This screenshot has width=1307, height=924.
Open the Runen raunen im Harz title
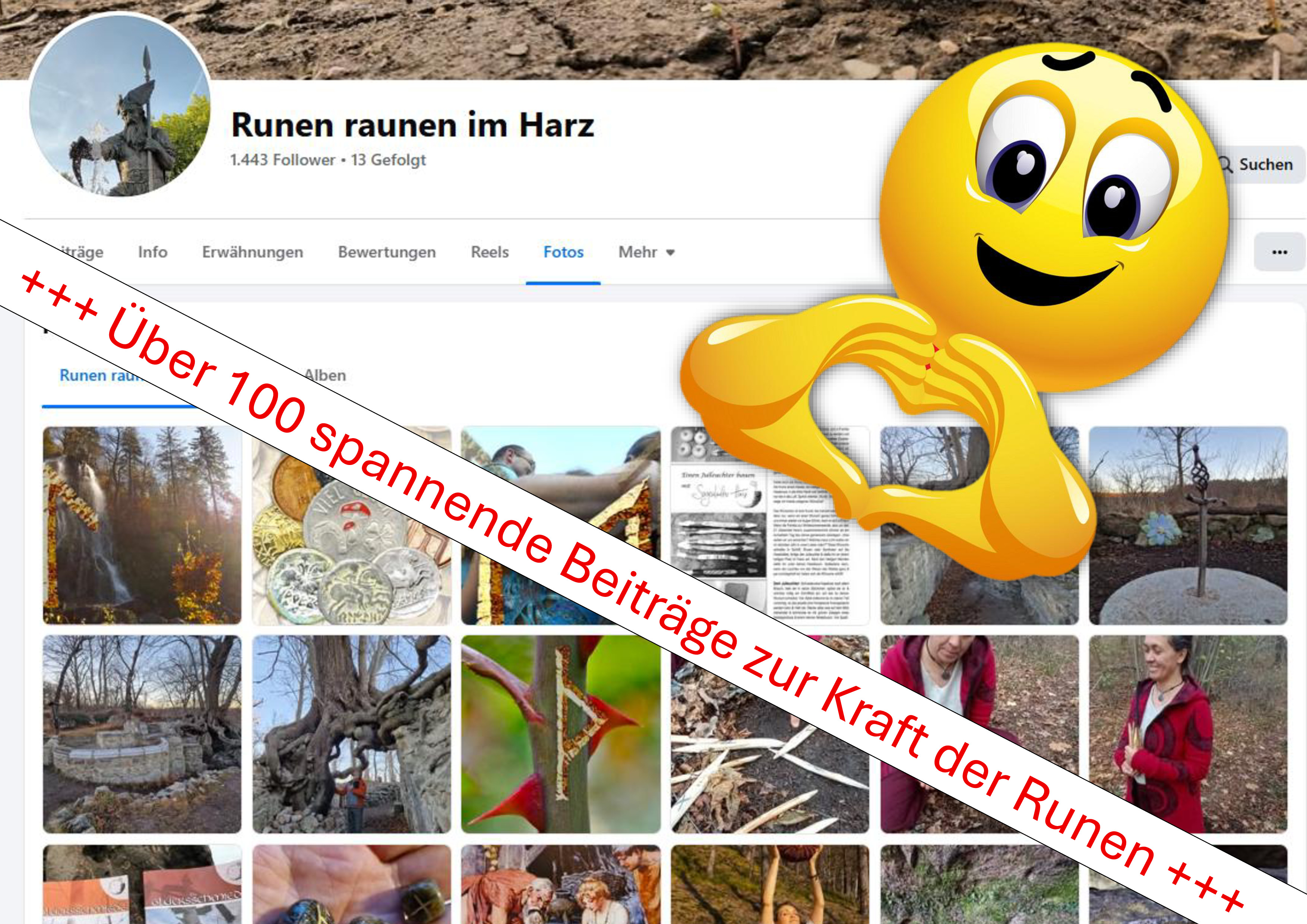pos(413,125)
